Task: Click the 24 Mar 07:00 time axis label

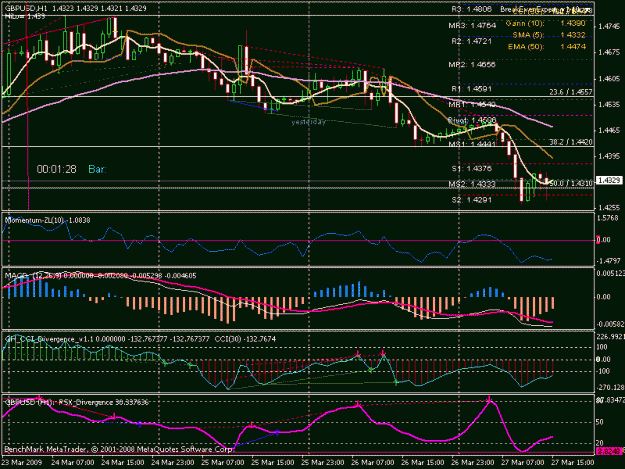Action: click(x=73, y=462)
